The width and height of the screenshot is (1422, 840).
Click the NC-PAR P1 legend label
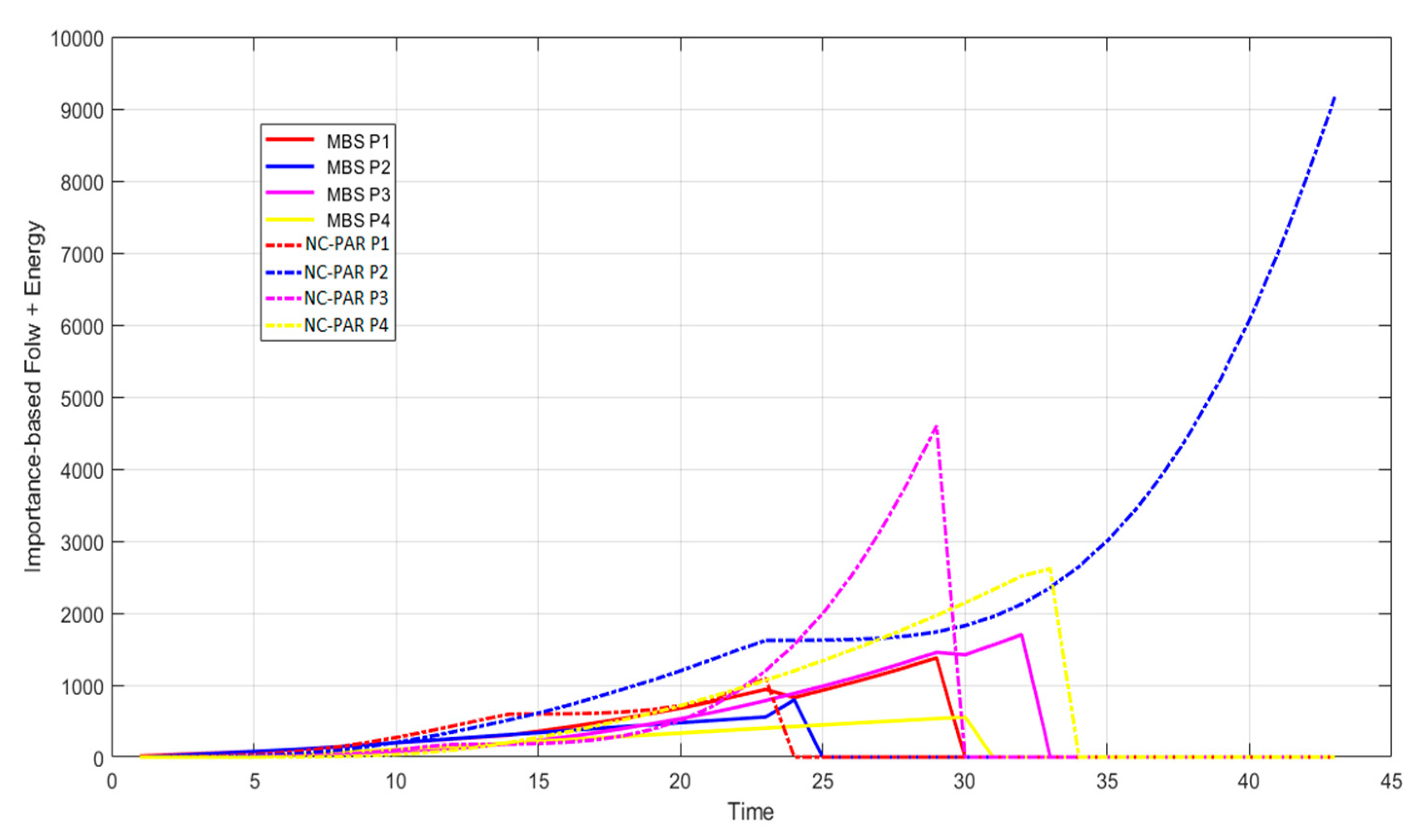[347, 244]
